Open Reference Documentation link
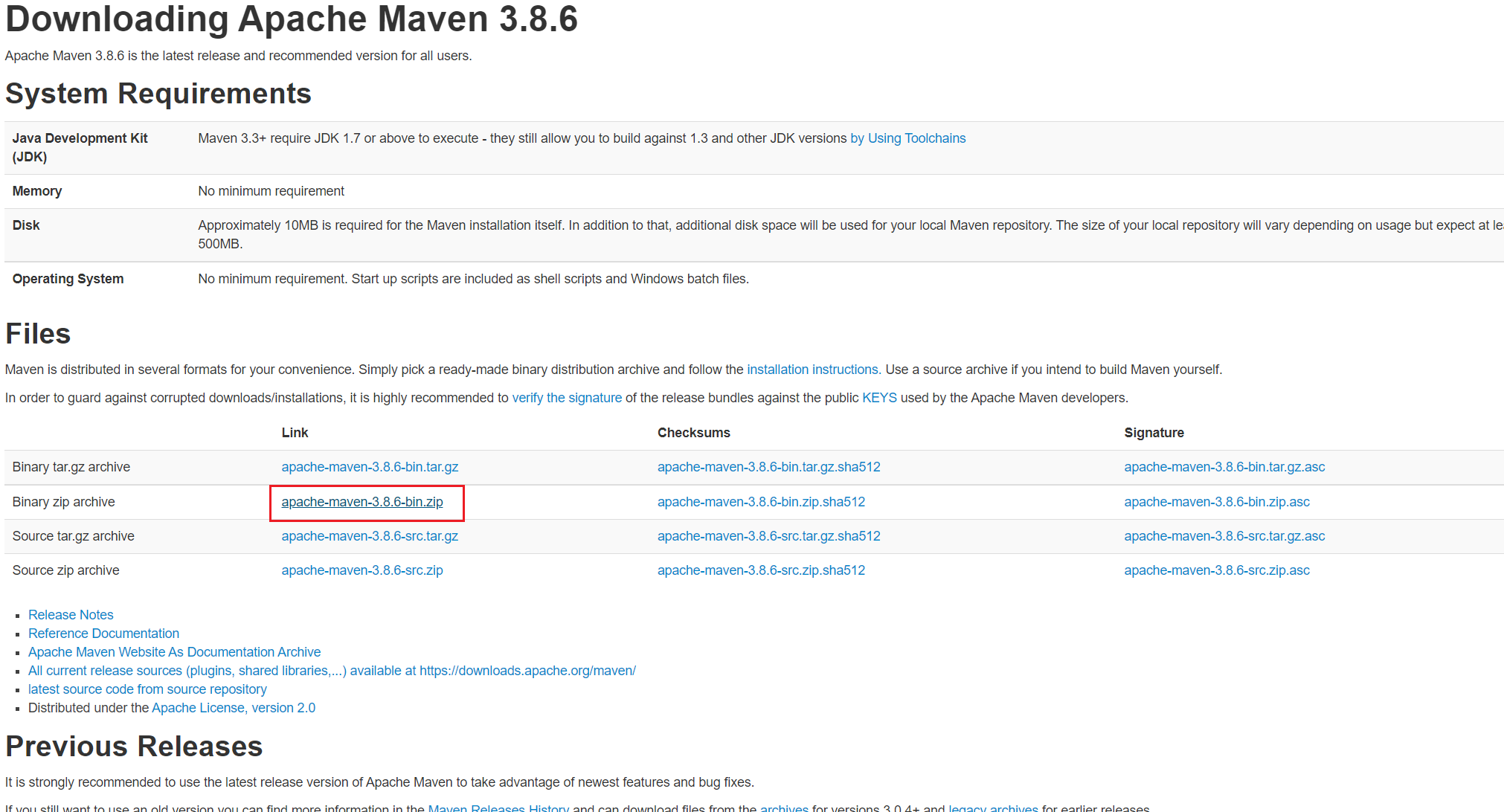 point(103,634)
